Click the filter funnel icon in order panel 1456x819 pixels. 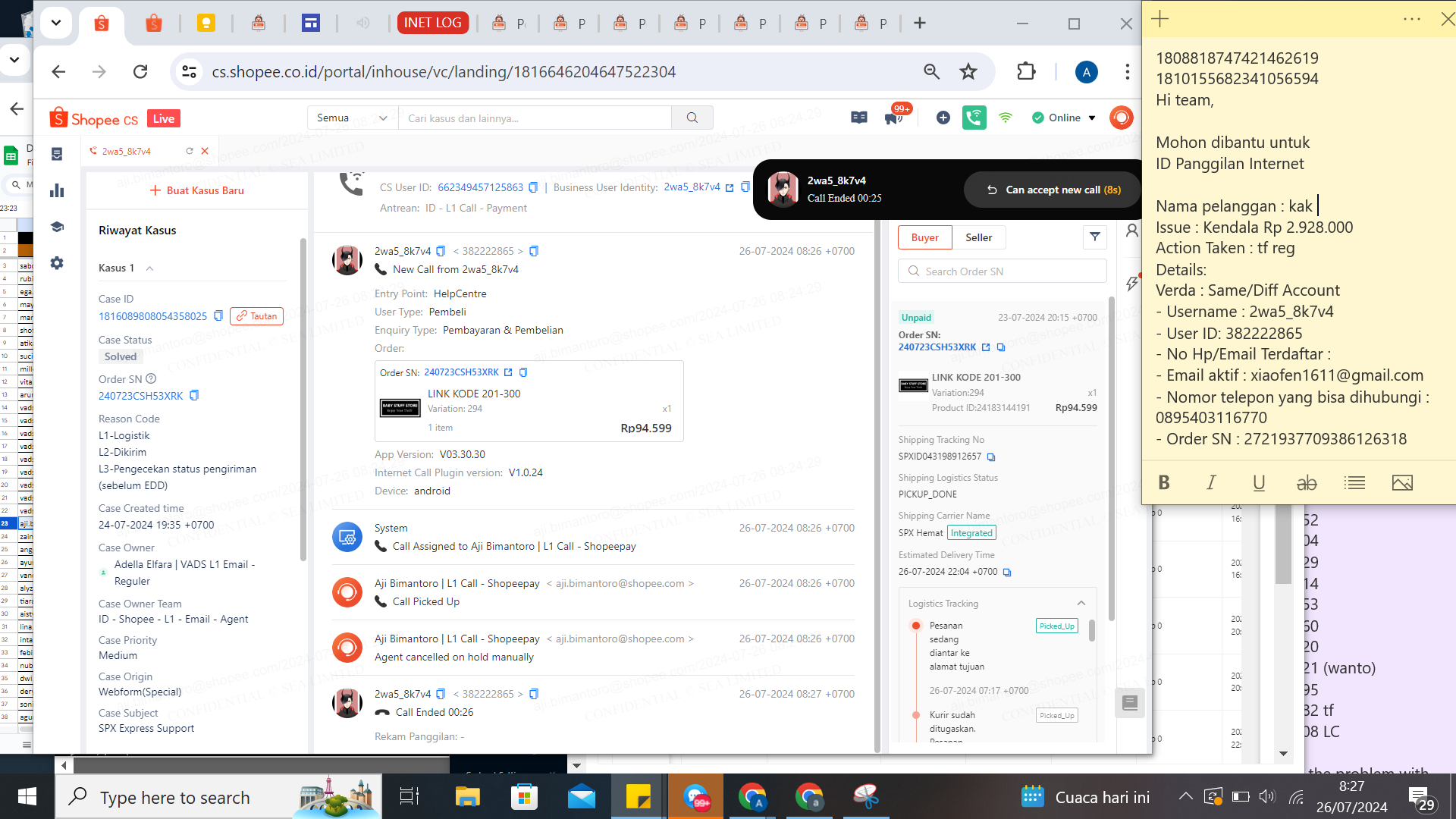1094,237
